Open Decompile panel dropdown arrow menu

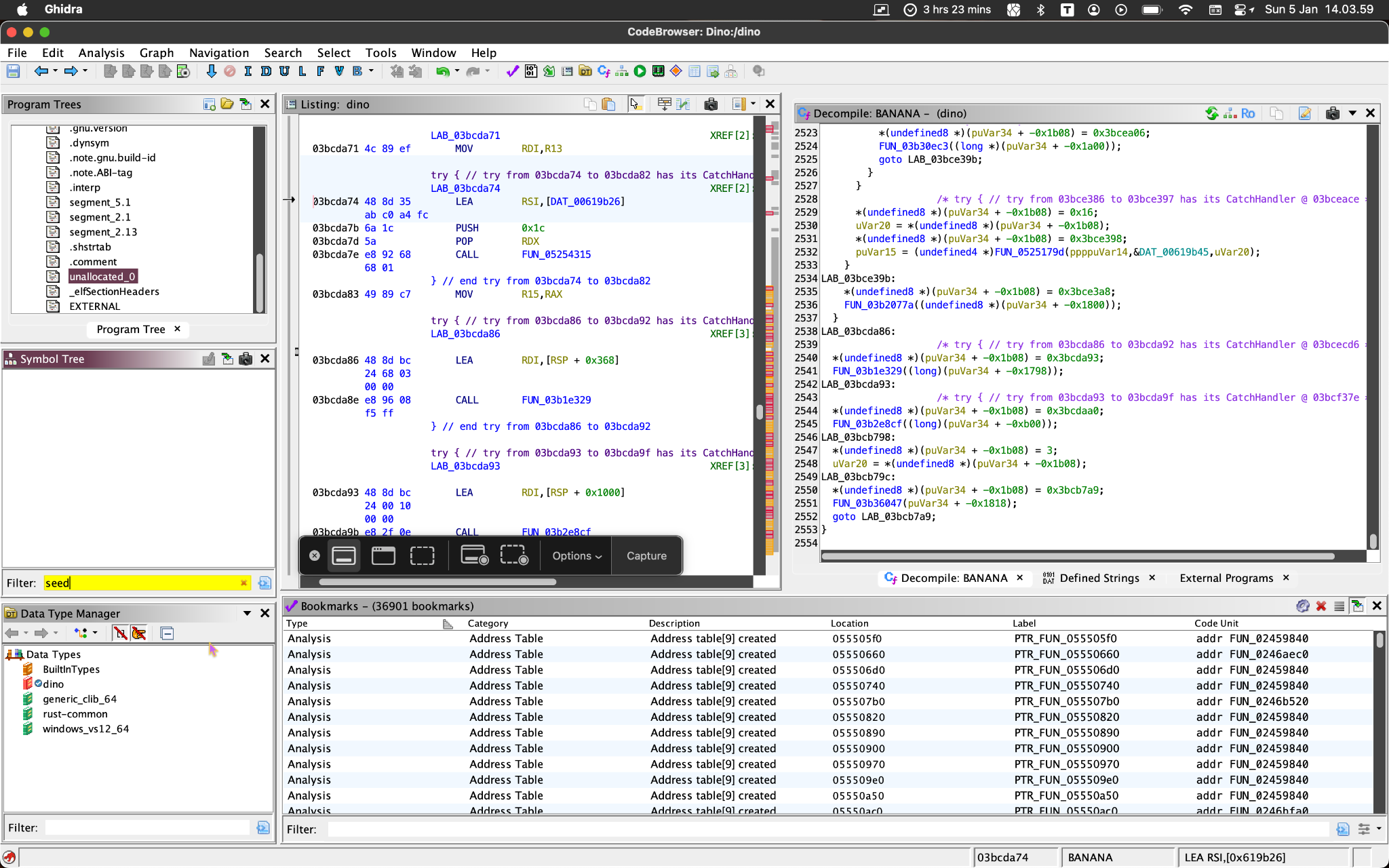(1352, 113)
